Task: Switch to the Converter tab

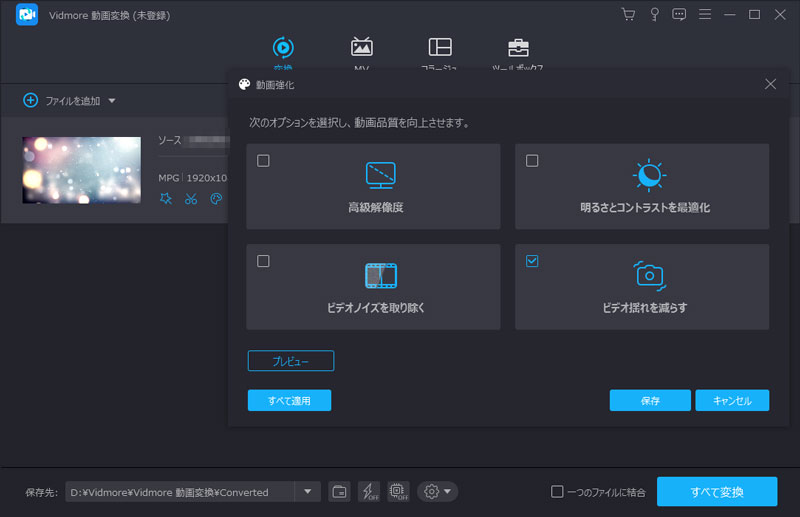Action: click(283, 53)
